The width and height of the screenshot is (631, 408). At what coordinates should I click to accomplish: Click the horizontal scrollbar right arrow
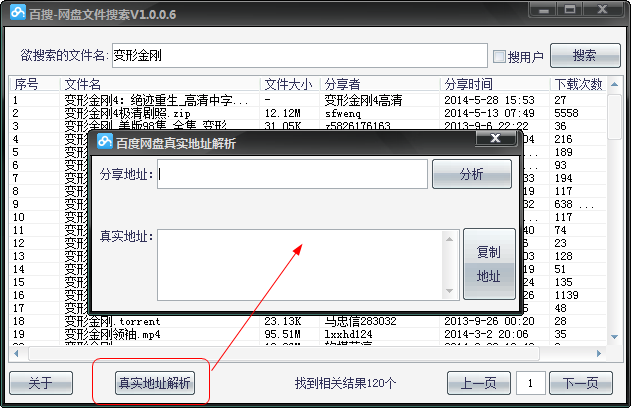[599, 353]
